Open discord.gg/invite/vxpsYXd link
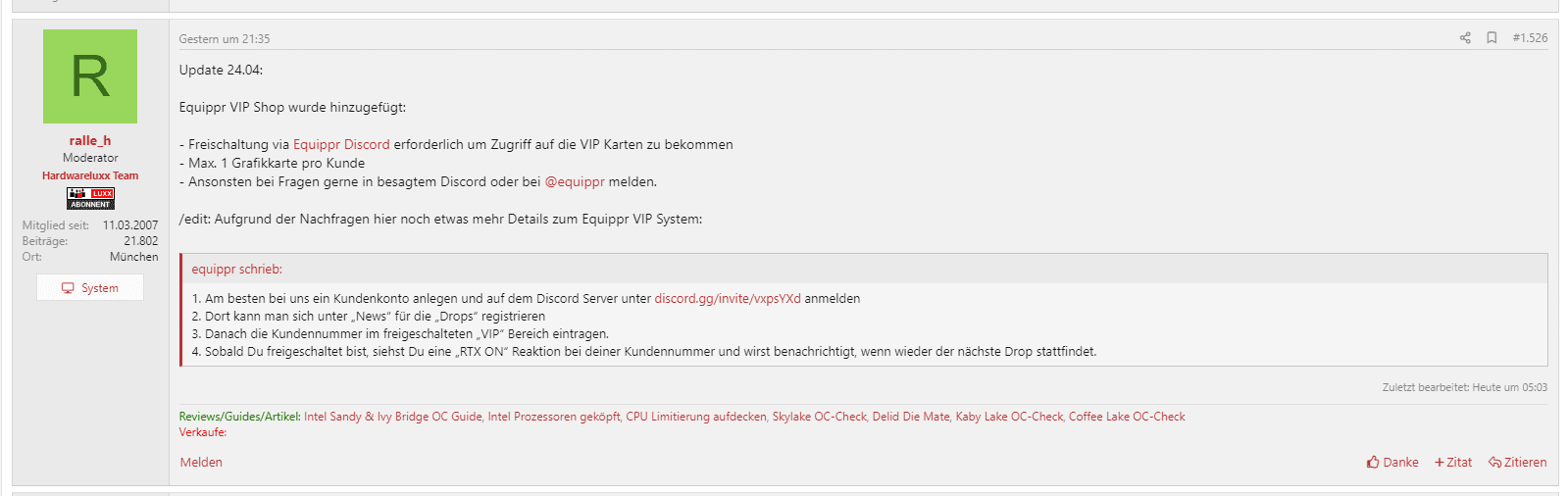Viewport: 1568px width, 496px height. pyautogui.click(x=728, y=299)
